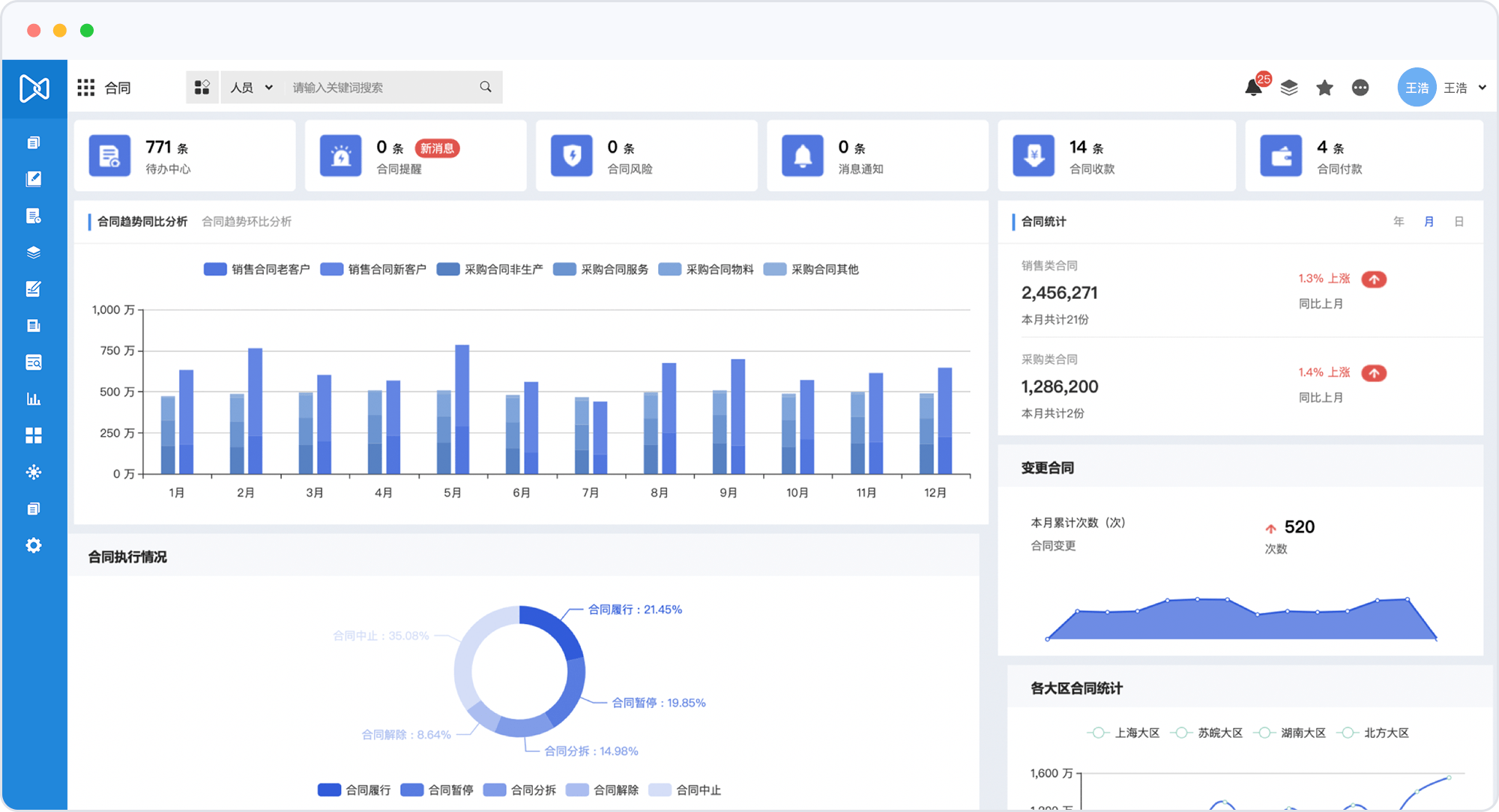
Task: Open the more options chat bubble icon
Action: coord(1360,88)
